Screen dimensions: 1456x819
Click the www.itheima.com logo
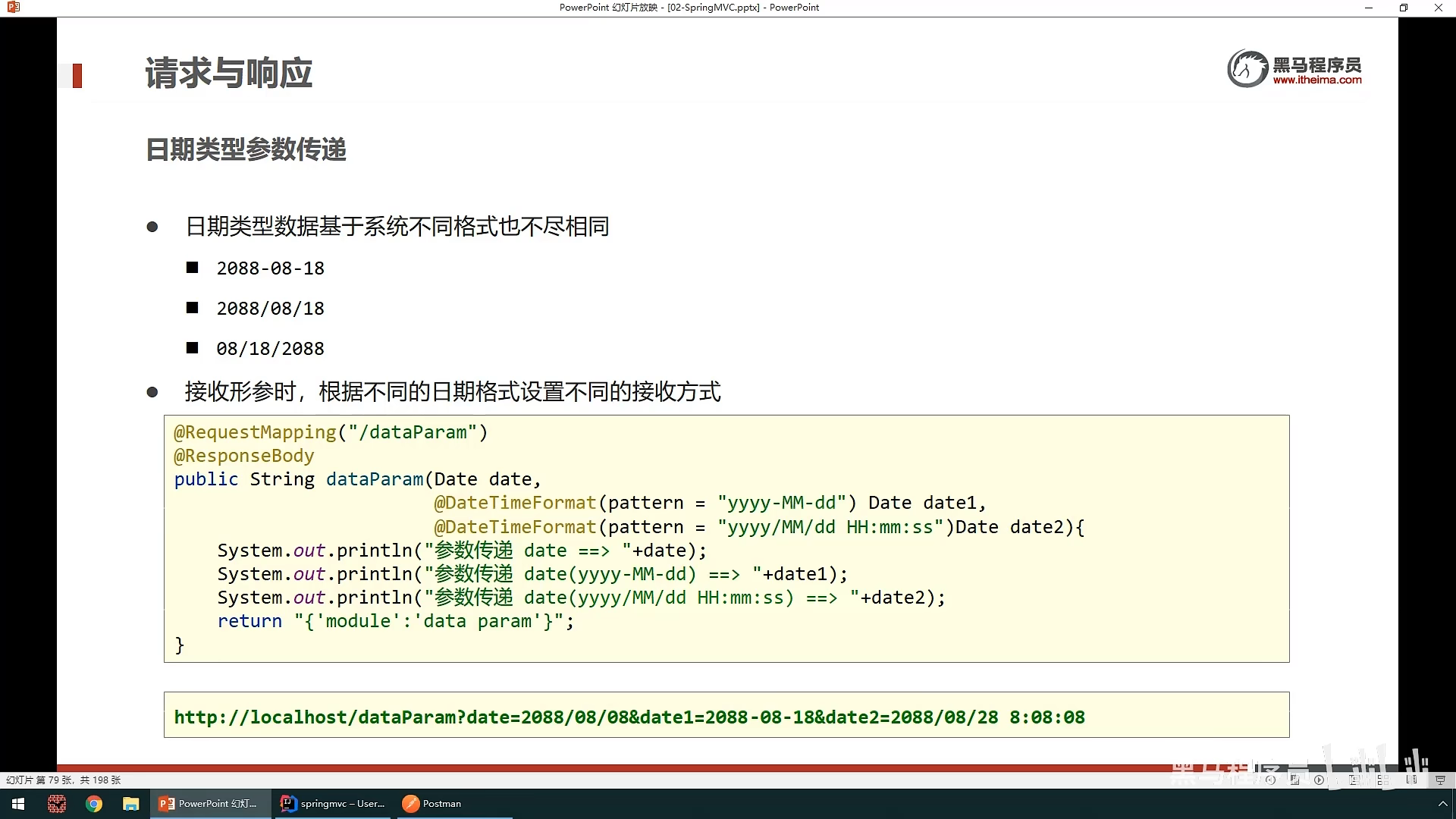(1316, 80)
